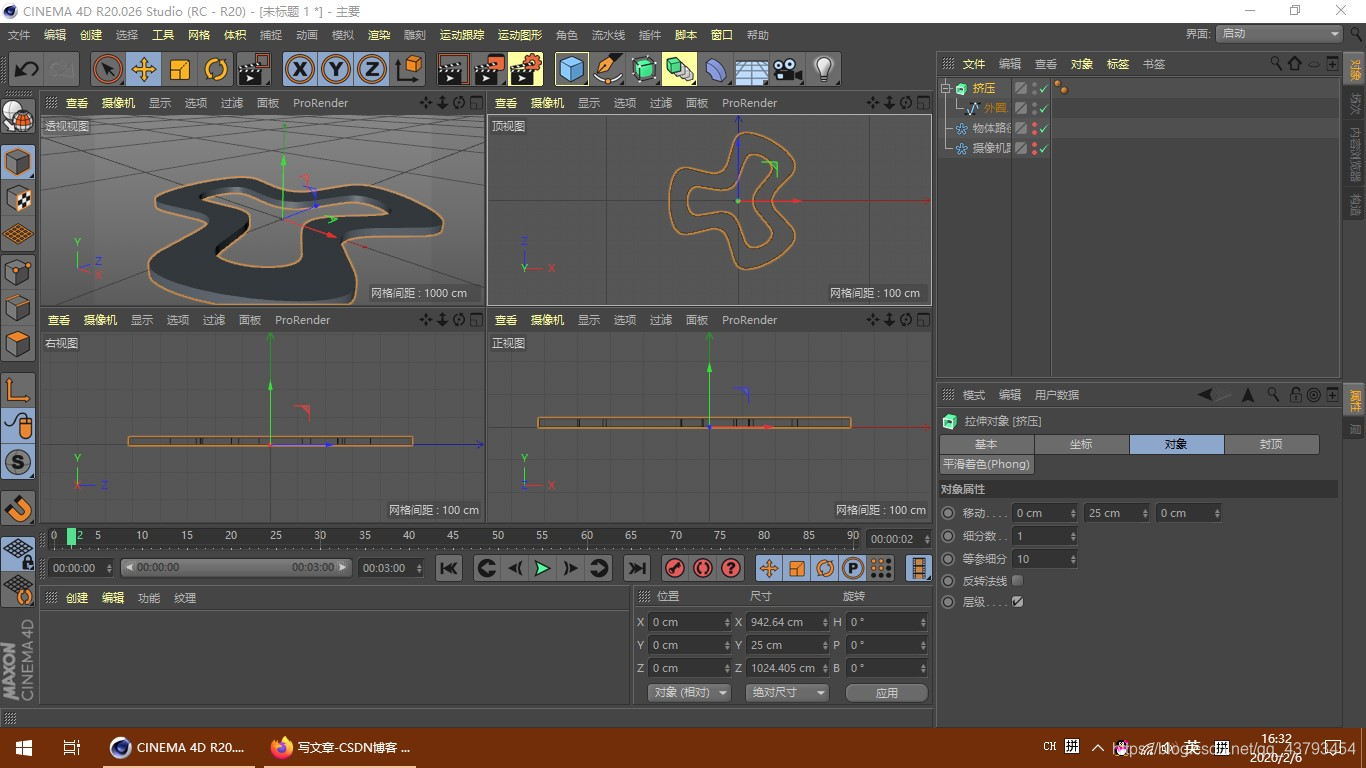The width and height of the screenshot is (1366, 768).
Task: Toggle the snap magnet icon
Action: pos(18,509)
